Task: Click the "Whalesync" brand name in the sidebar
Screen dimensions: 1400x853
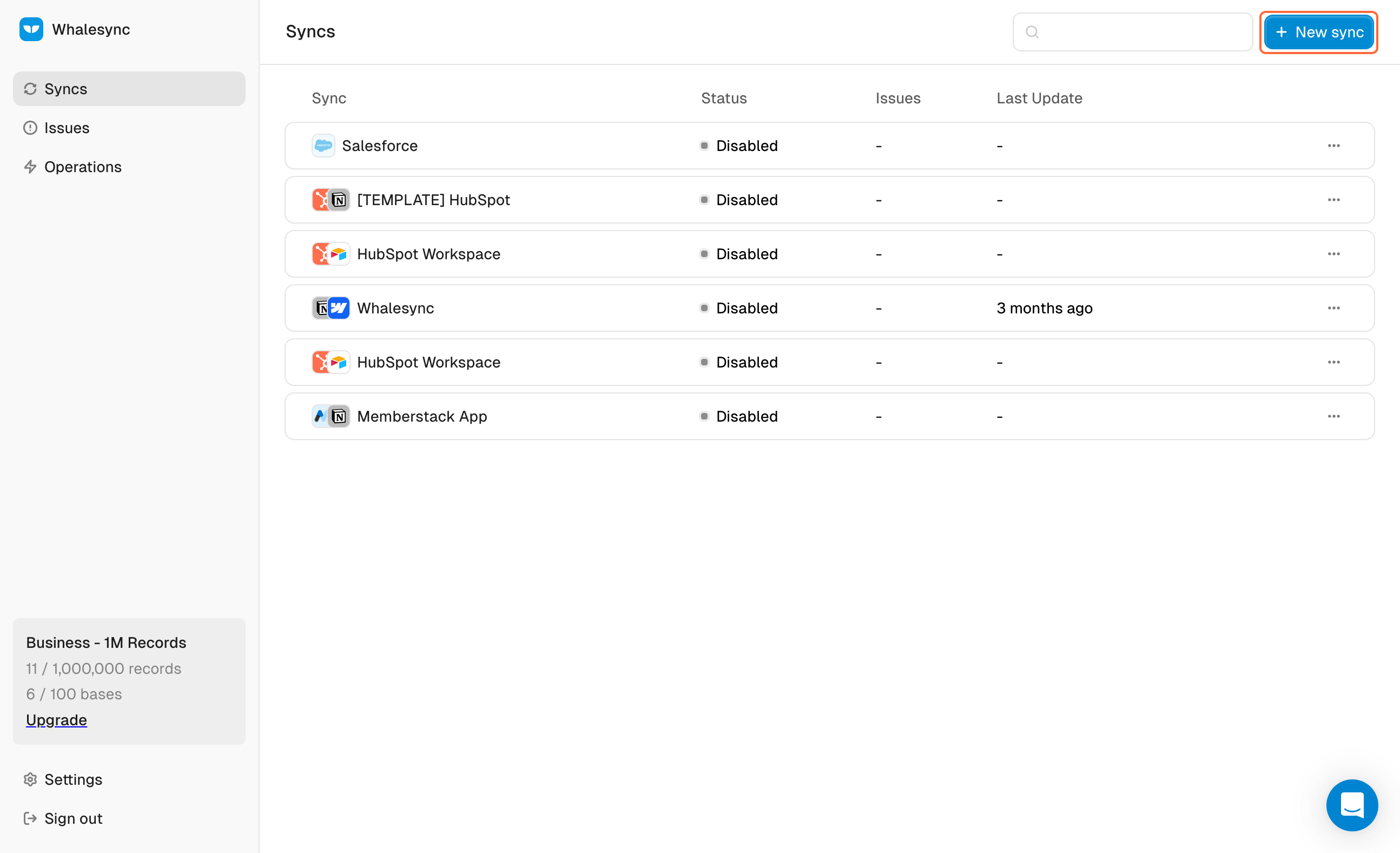Action: (x=91, y=30)
